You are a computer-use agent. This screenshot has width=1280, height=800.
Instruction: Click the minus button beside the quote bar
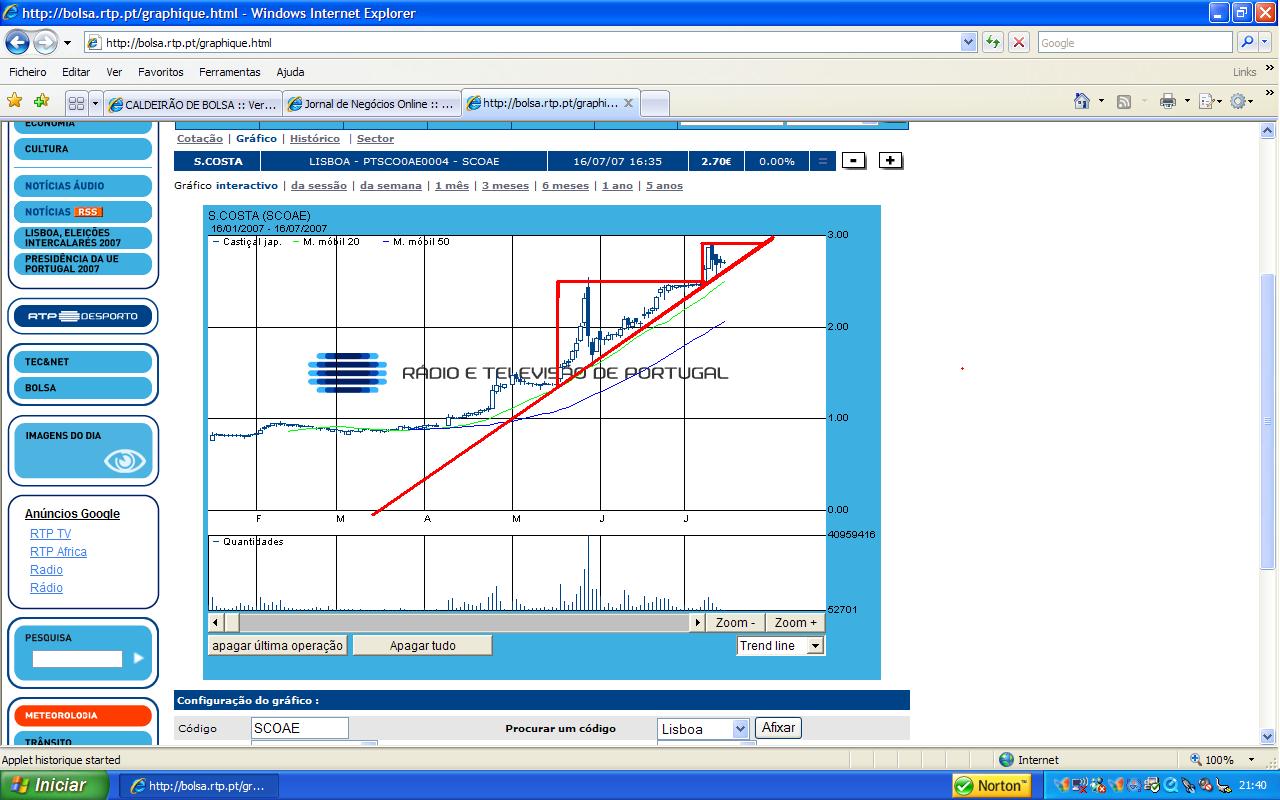click(854, 160)
